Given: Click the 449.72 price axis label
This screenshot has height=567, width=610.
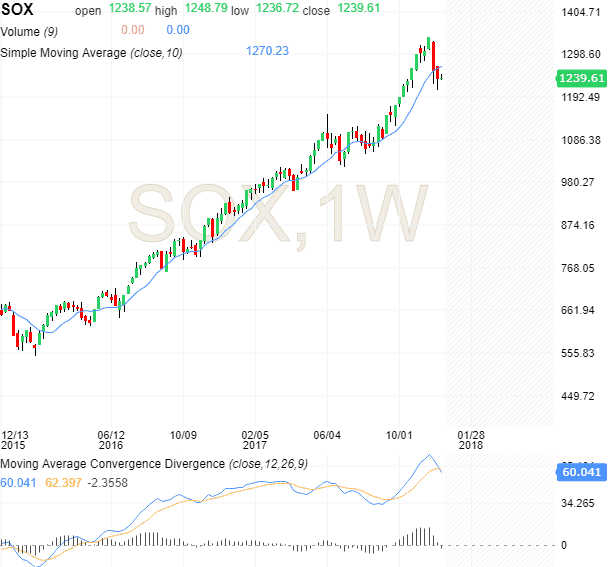Looking at the screenshot, I should click(x=578, y=397).
